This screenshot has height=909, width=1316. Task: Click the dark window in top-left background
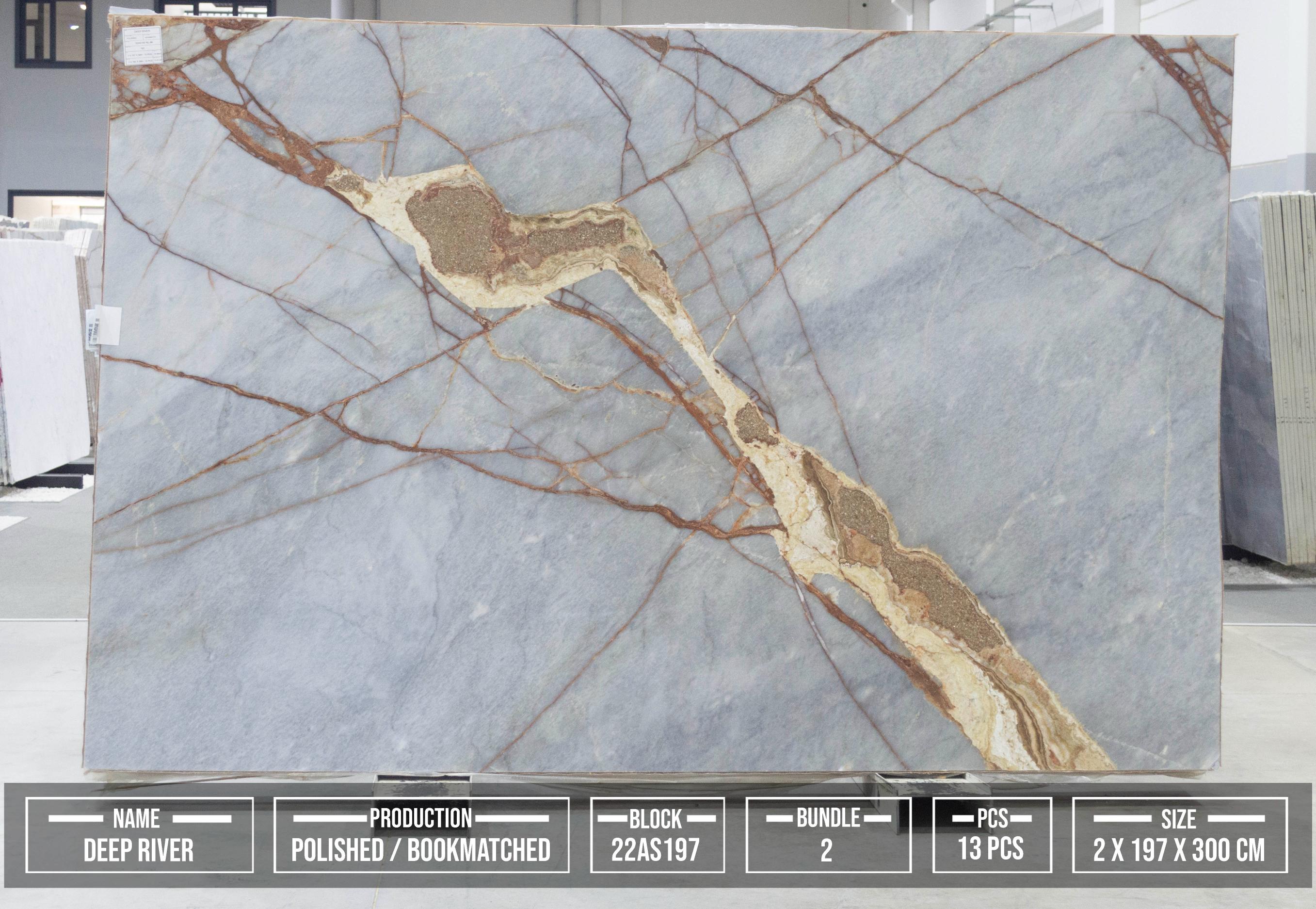(53, 32)
